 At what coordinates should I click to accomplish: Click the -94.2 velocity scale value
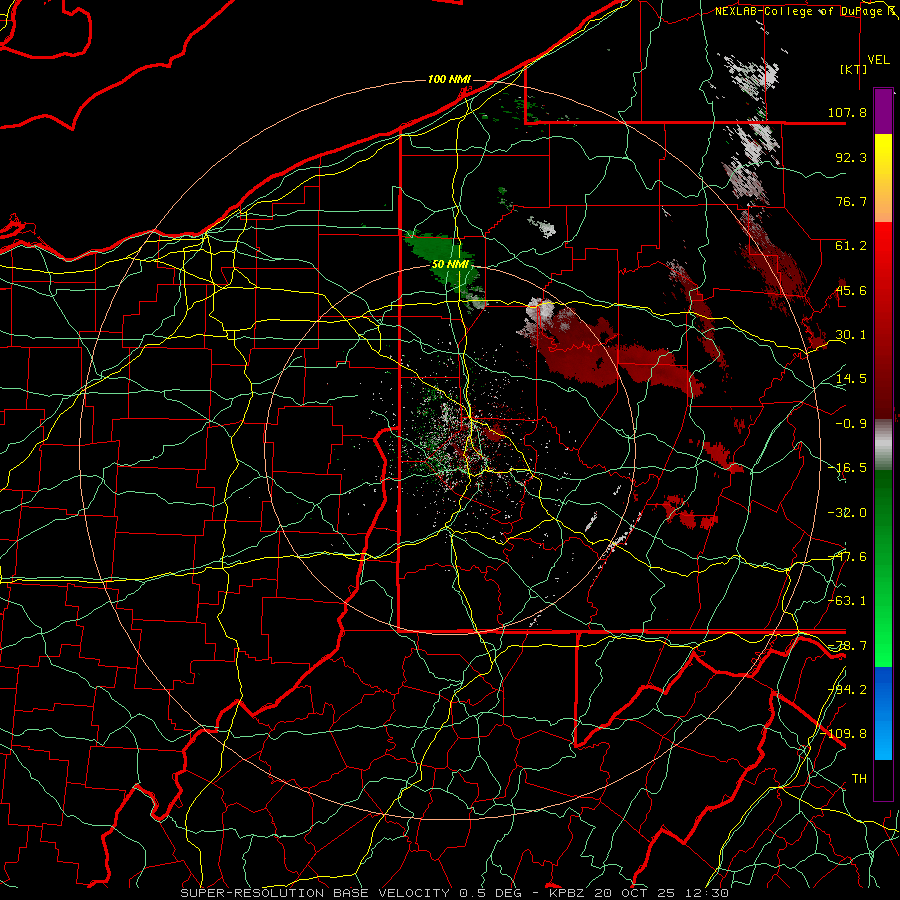tap(847, 690)
